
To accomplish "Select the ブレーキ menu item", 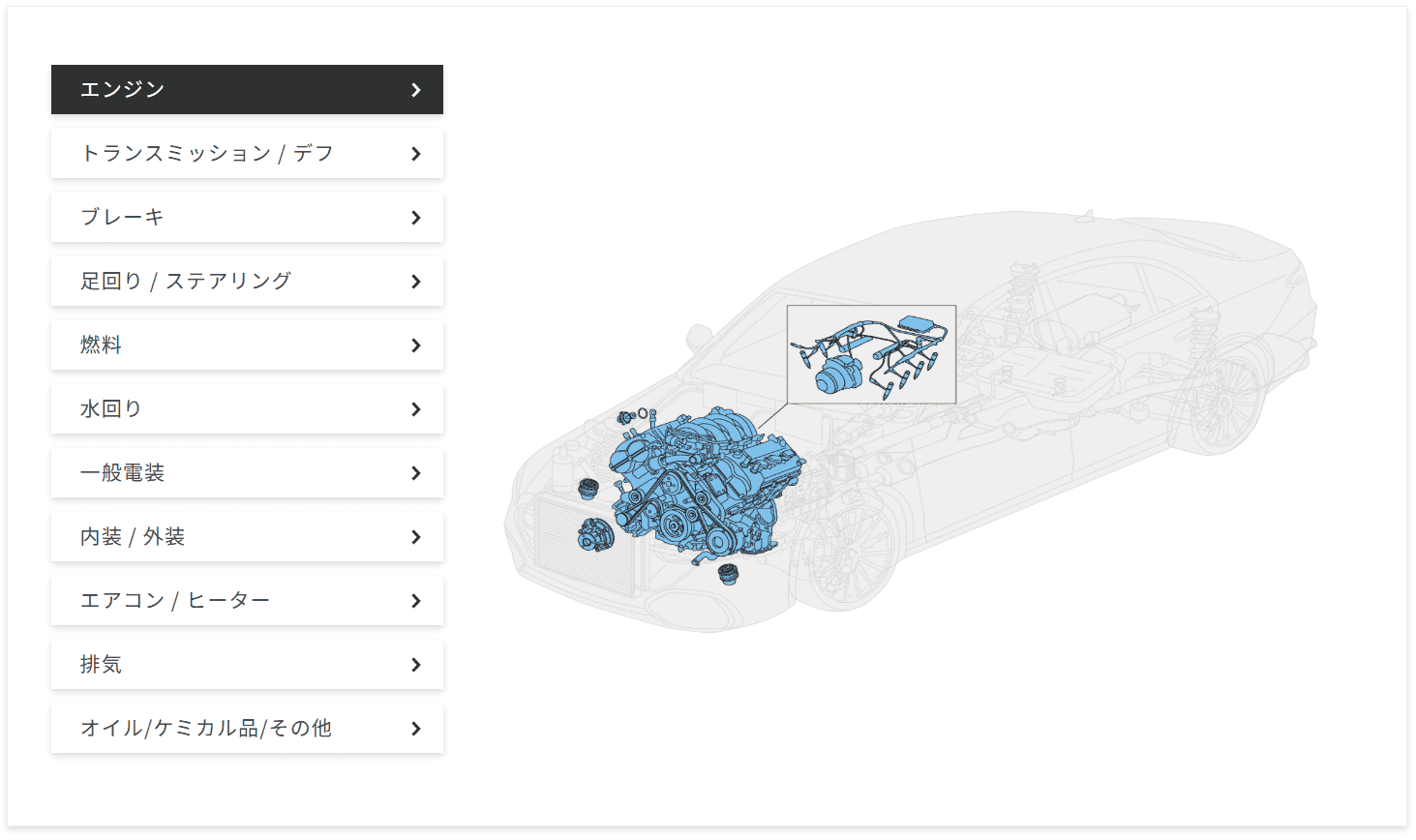I will (x=247, y=218).
